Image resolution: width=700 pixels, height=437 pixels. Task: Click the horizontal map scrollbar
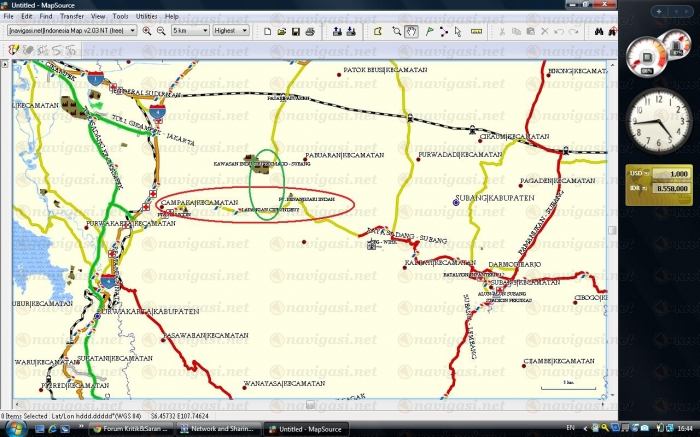click(x=310, y=405)
